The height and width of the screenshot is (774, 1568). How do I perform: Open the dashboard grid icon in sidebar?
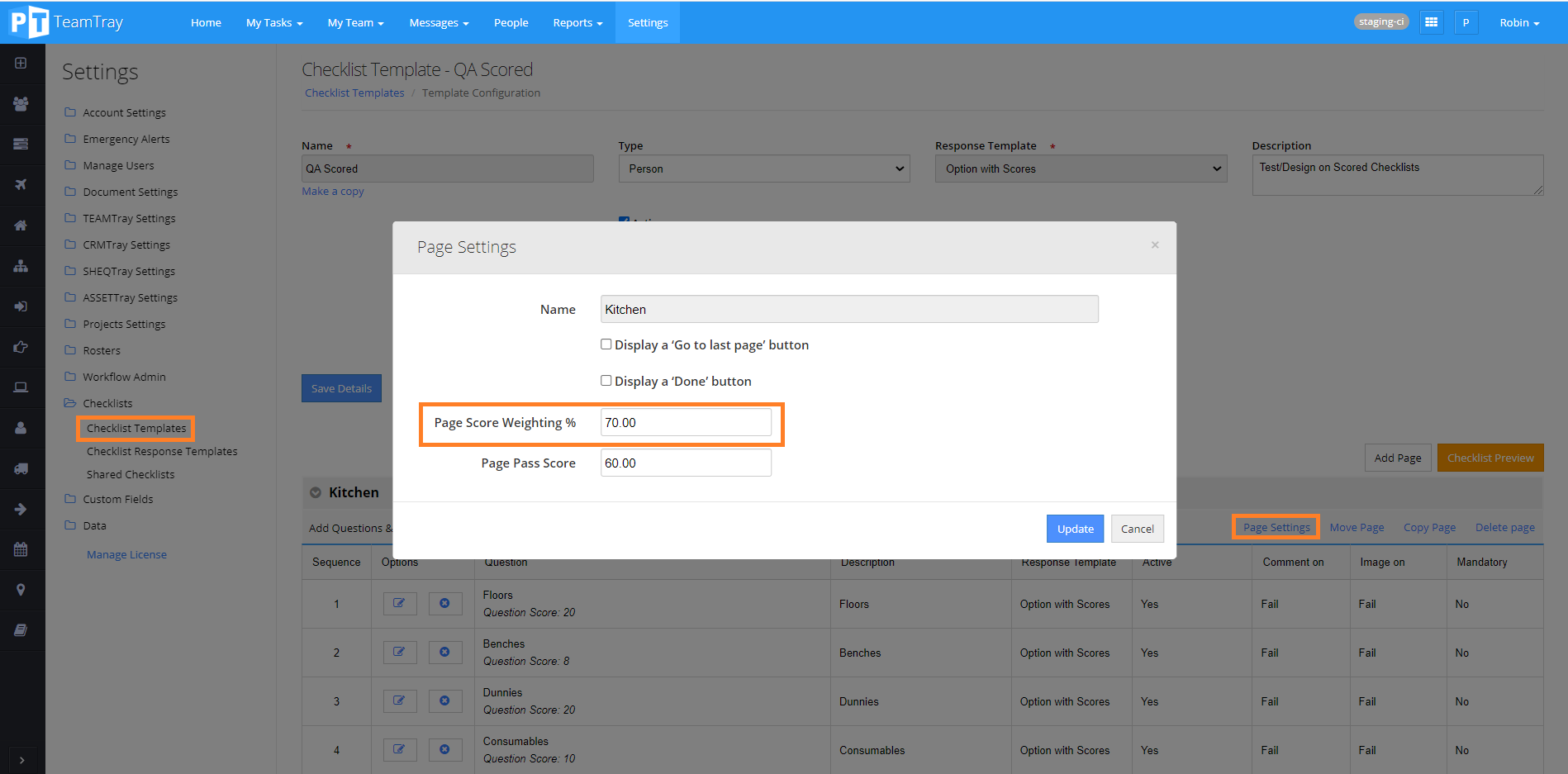tap(20, 62)
